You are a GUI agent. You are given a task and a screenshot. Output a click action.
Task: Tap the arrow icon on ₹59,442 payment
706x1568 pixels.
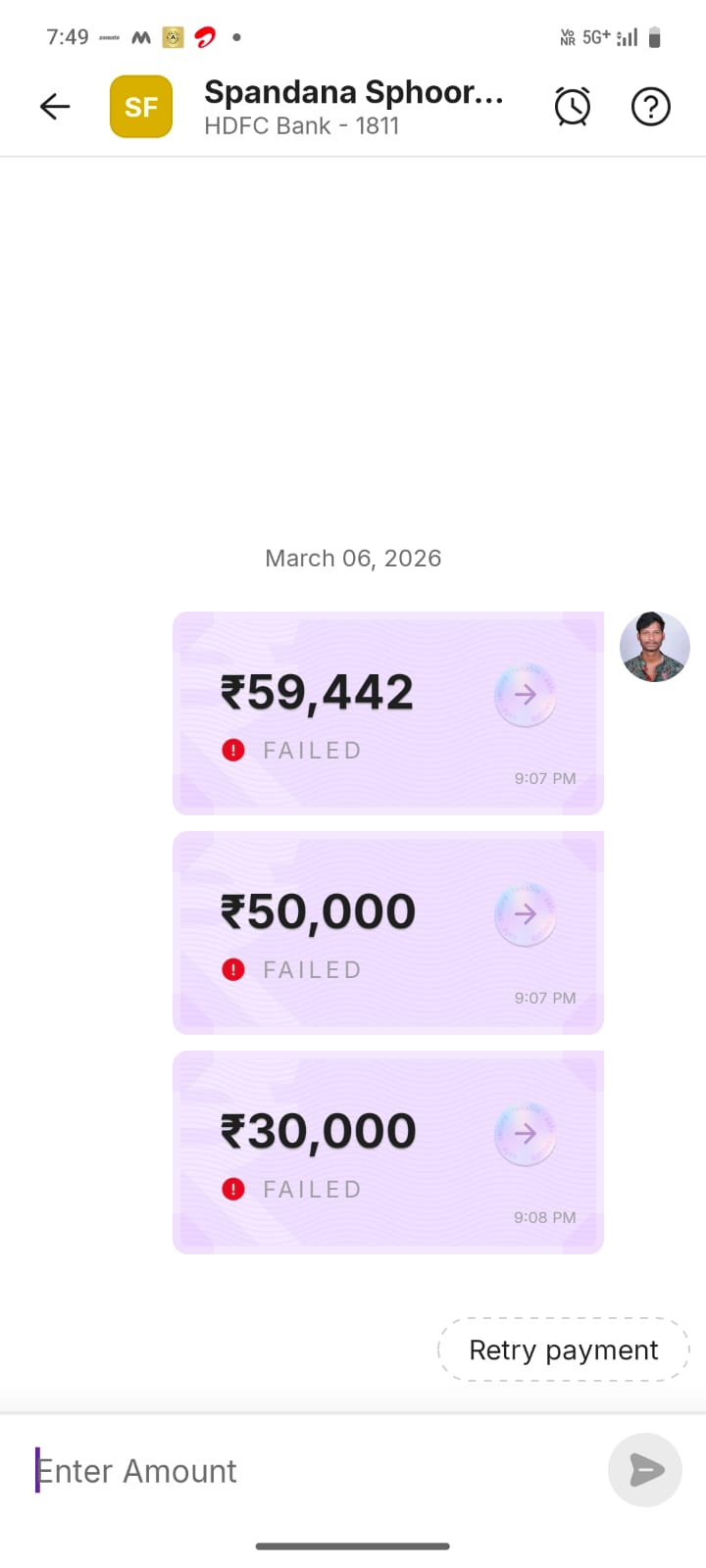[x=526, y=695]
